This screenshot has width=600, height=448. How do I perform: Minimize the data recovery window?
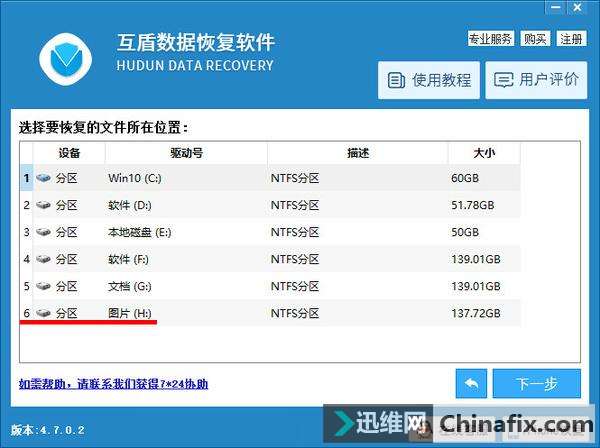tap(556, 7)
